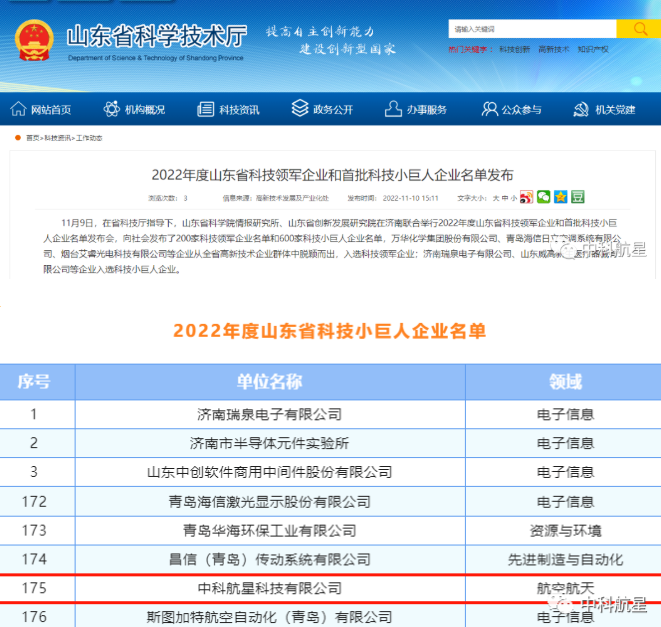Click the 单位名称 column header
The height and width of the screenshot is (627, 661).
click(x=270, y=382)
